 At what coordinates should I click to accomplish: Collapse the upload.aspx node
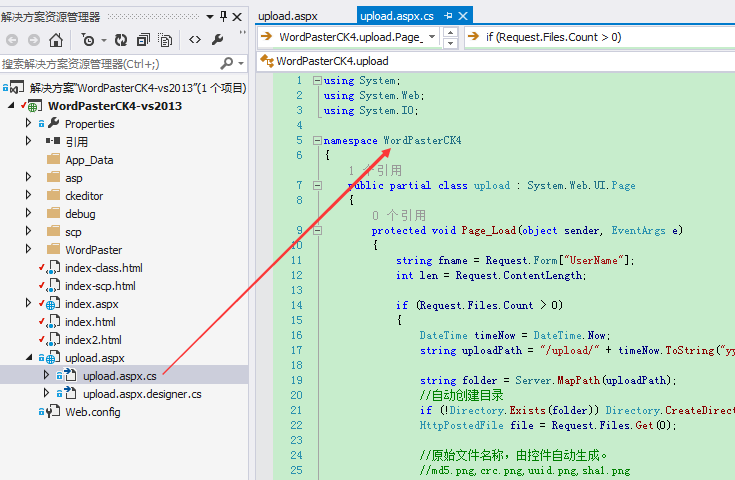tap(29, 358)
